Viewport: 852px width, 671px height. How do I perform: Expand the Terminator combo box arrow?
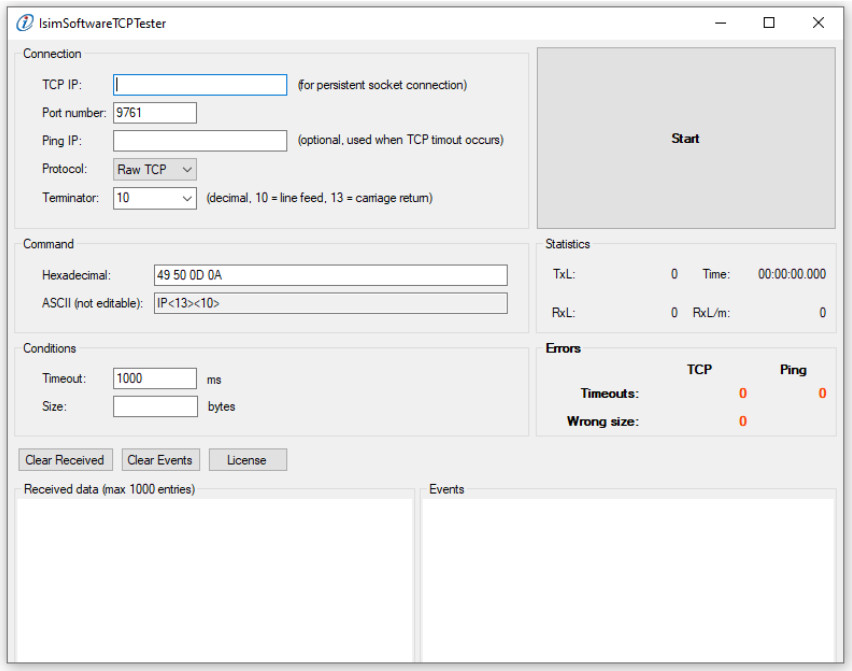(187, 198)
